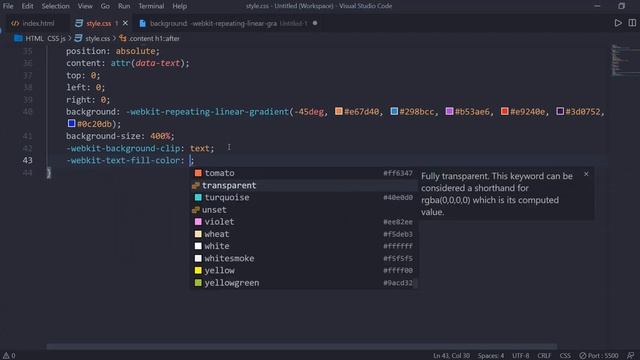Select turquoise from autocomplete list
The height and width of the screenshot is (360, 640).
(x=304, y=198)
